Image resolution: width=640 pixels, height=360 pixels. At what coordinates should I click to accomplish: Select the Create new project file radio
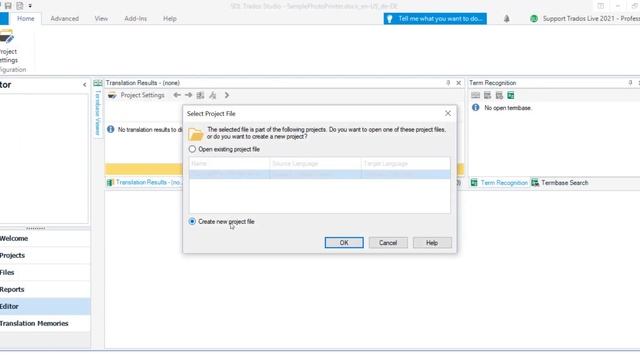192,222
